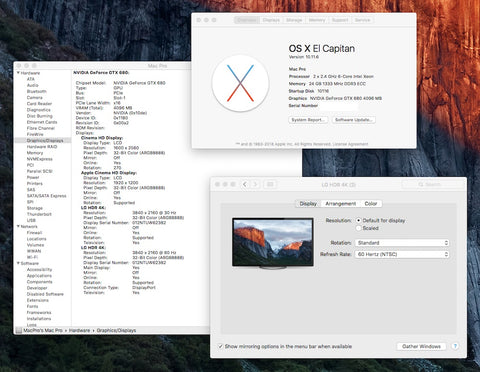
Task: Switch to the Overview tab in About This Mac
Action: (247, 20)
